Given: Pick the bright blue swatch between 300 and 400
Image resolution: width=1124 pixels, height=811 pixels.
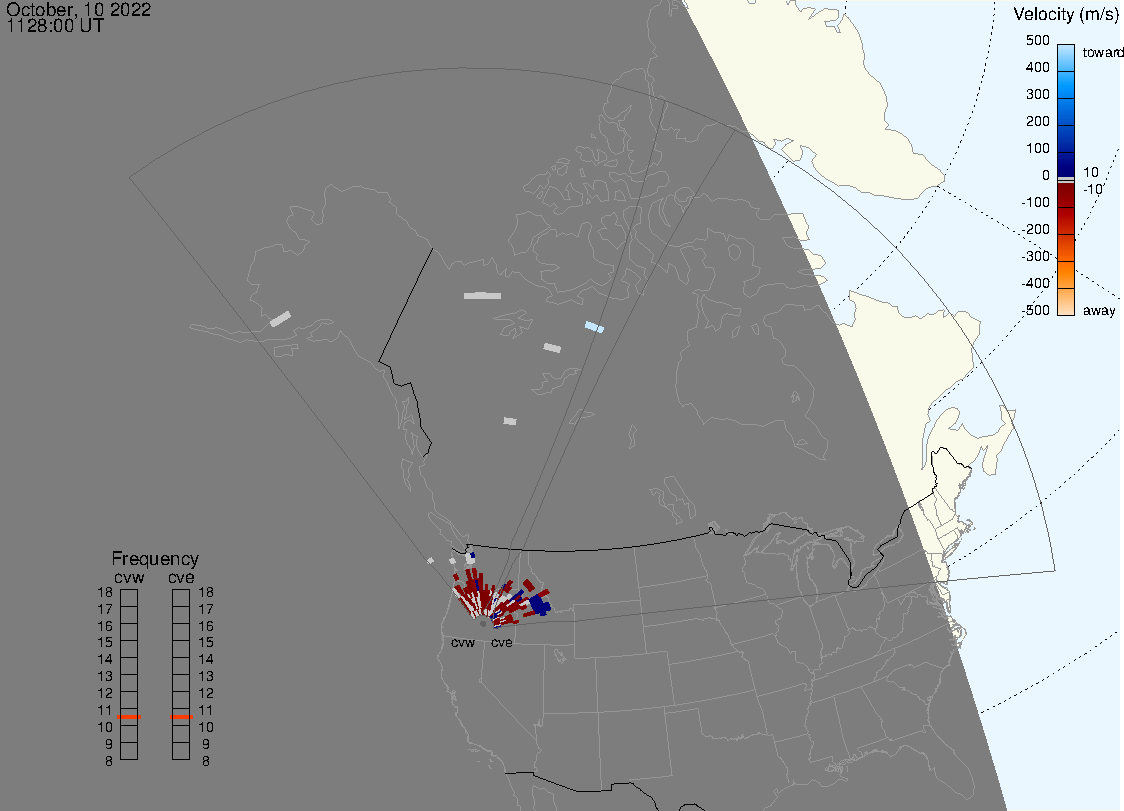Looking at the screenshot, I should pos(1066,85).
